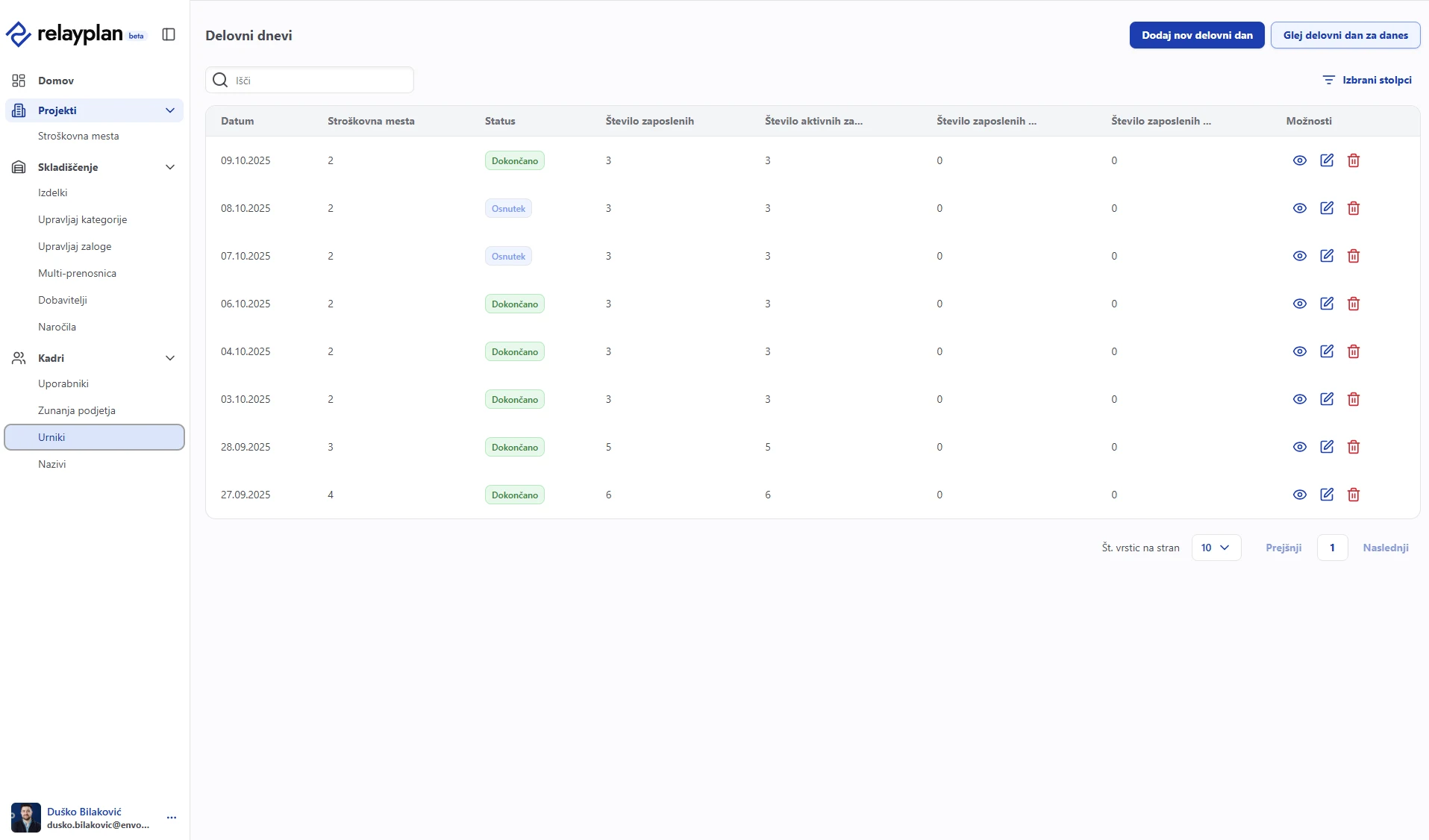Go to Naslednji page
This screenshot has width=1429, height=840.
coord(1386,548)
